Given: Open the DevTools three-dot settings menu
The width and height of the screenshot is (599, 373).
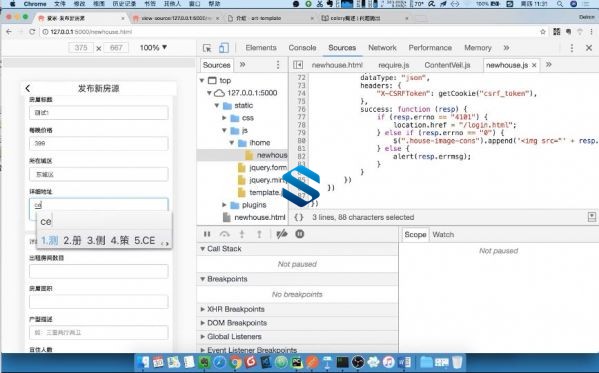Looking at the screenshot, I should [571, 48].
